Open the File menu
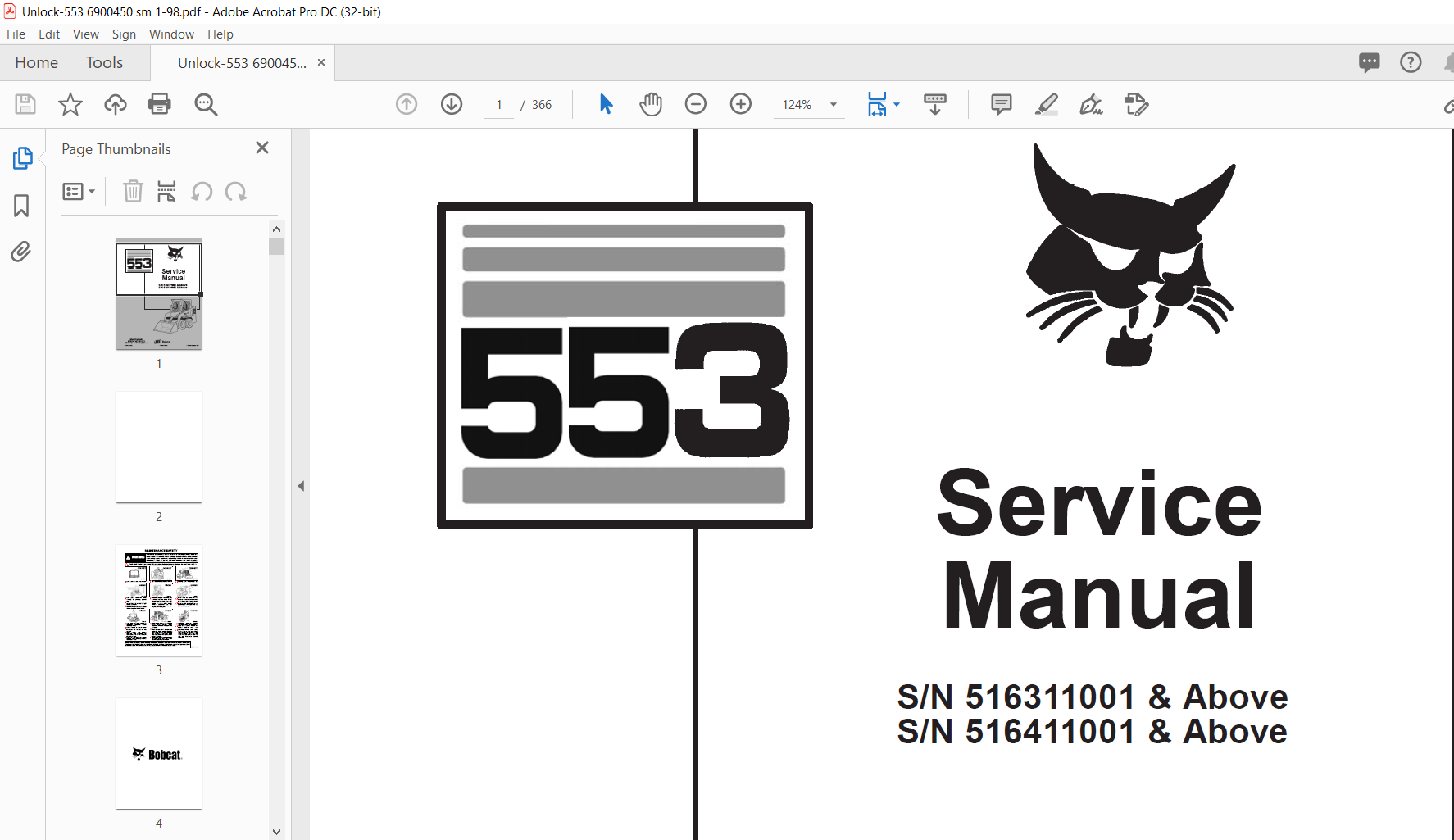Screen dimensions: 1454x840 (x=16, y=34)
